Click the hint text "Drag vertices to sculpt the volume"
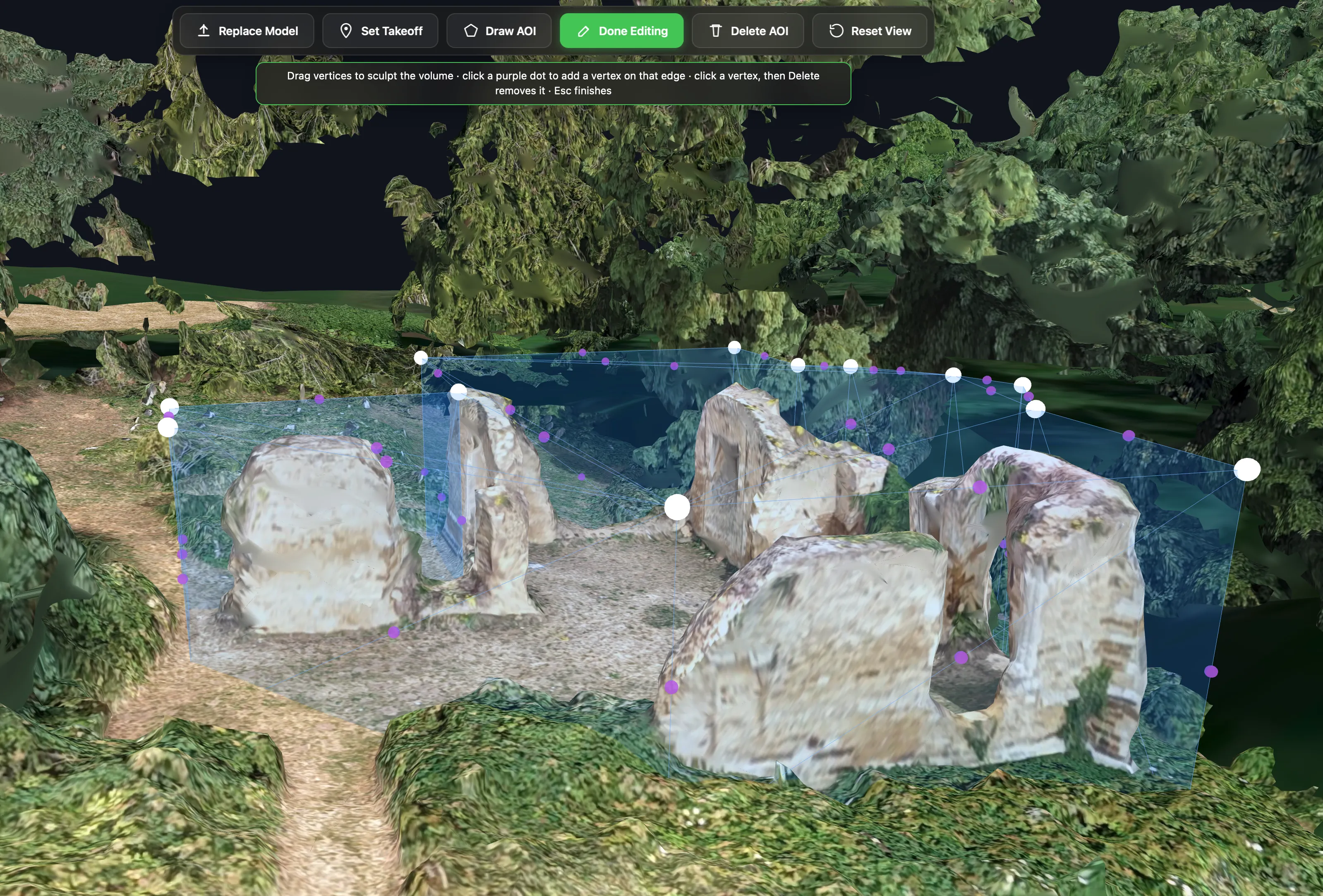This screenshot has width=1323, height=896. click(370, 76)
